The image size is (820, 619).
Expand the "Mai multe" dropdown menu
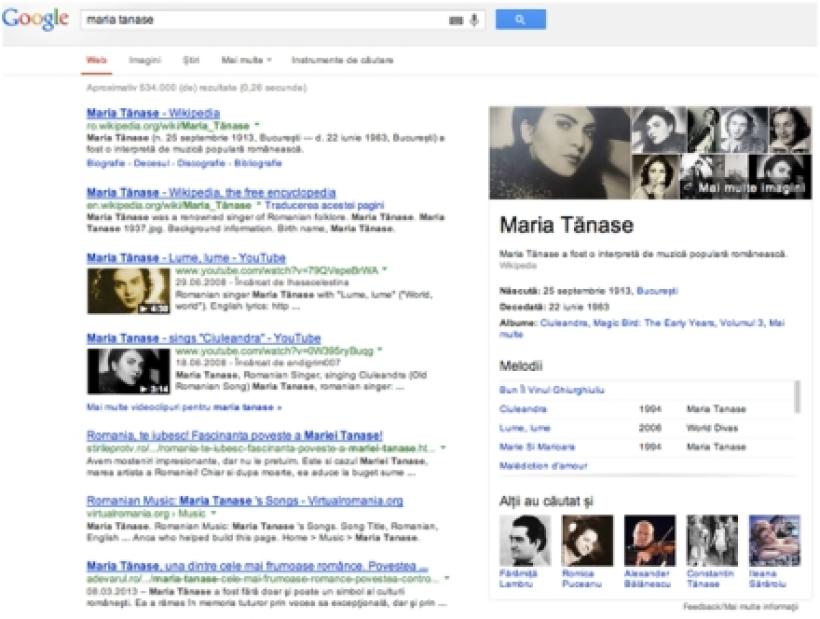coord(246,61)
